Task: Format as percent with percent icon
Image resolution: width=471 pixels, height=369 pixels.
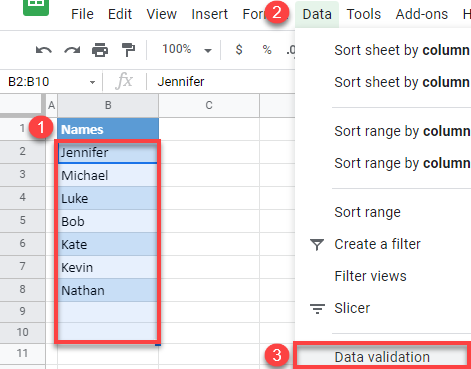Action: pyautogui.click(x=267, y=50)
